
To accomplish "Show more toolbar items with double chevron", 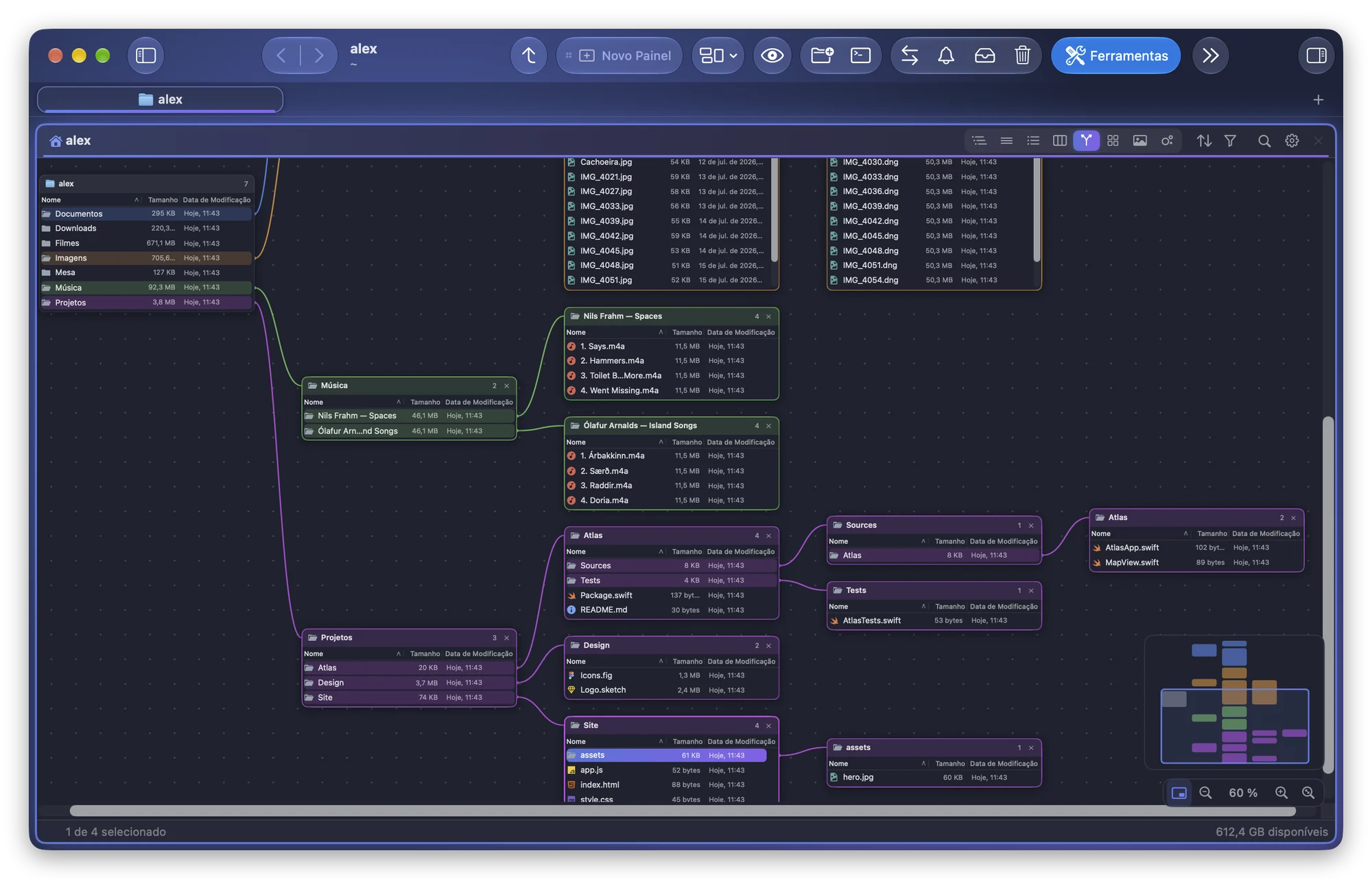I will (x=1211, y=56).
